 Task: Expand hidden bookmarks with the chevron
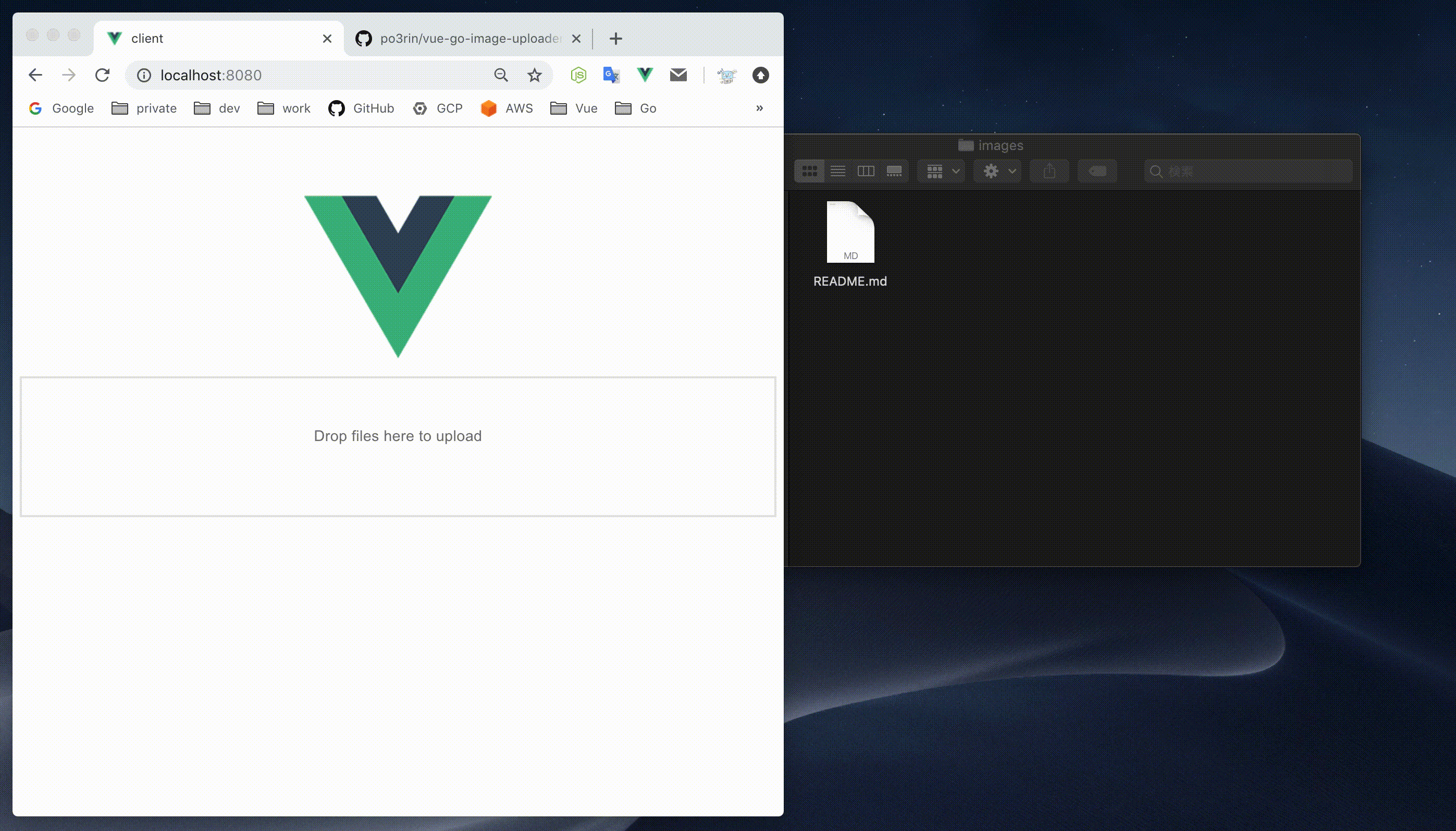759,108
